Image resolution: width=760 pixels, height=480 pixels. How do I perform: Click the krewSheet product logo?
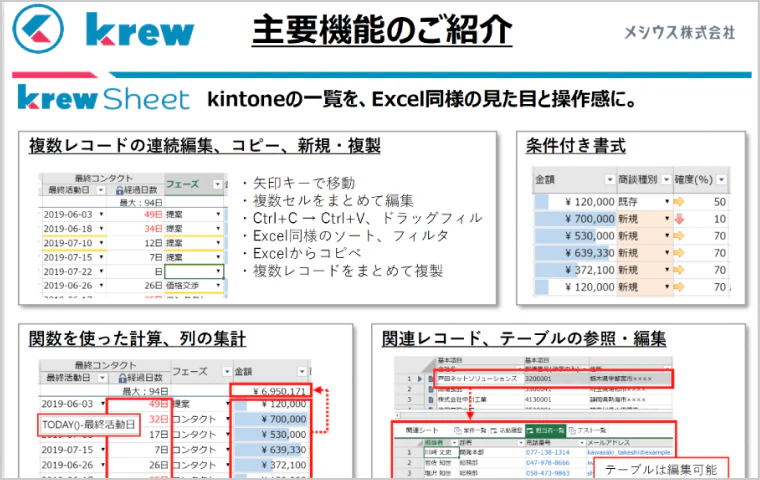coord(103,98)
